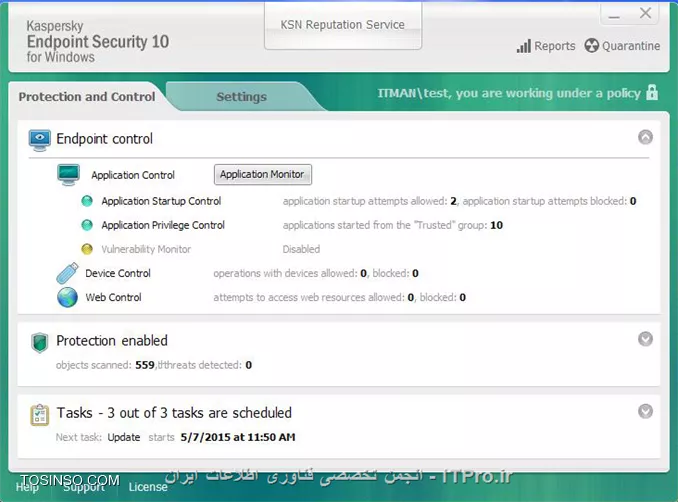This screenshot has width=678, height=502.
Task: Click the Web Control globe icon
Action: coord(67,297)
